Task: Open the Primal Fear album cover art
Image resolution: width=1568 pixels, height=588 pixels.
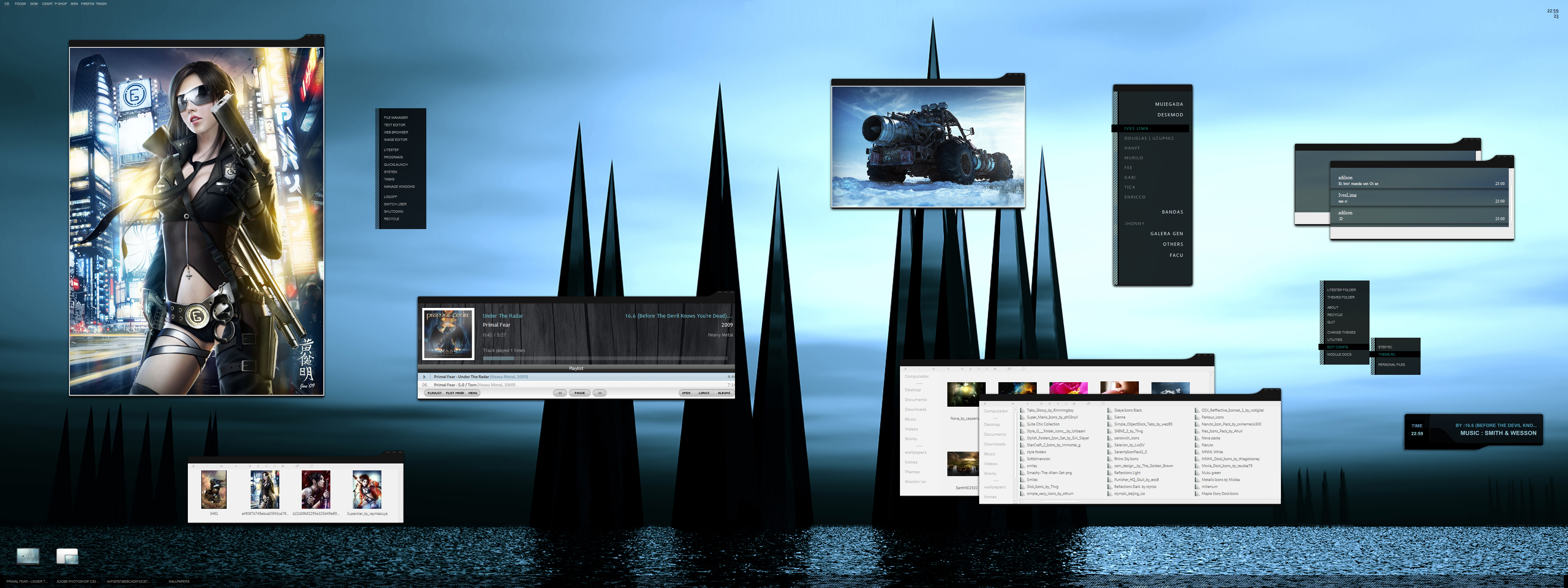Action: 448,334
